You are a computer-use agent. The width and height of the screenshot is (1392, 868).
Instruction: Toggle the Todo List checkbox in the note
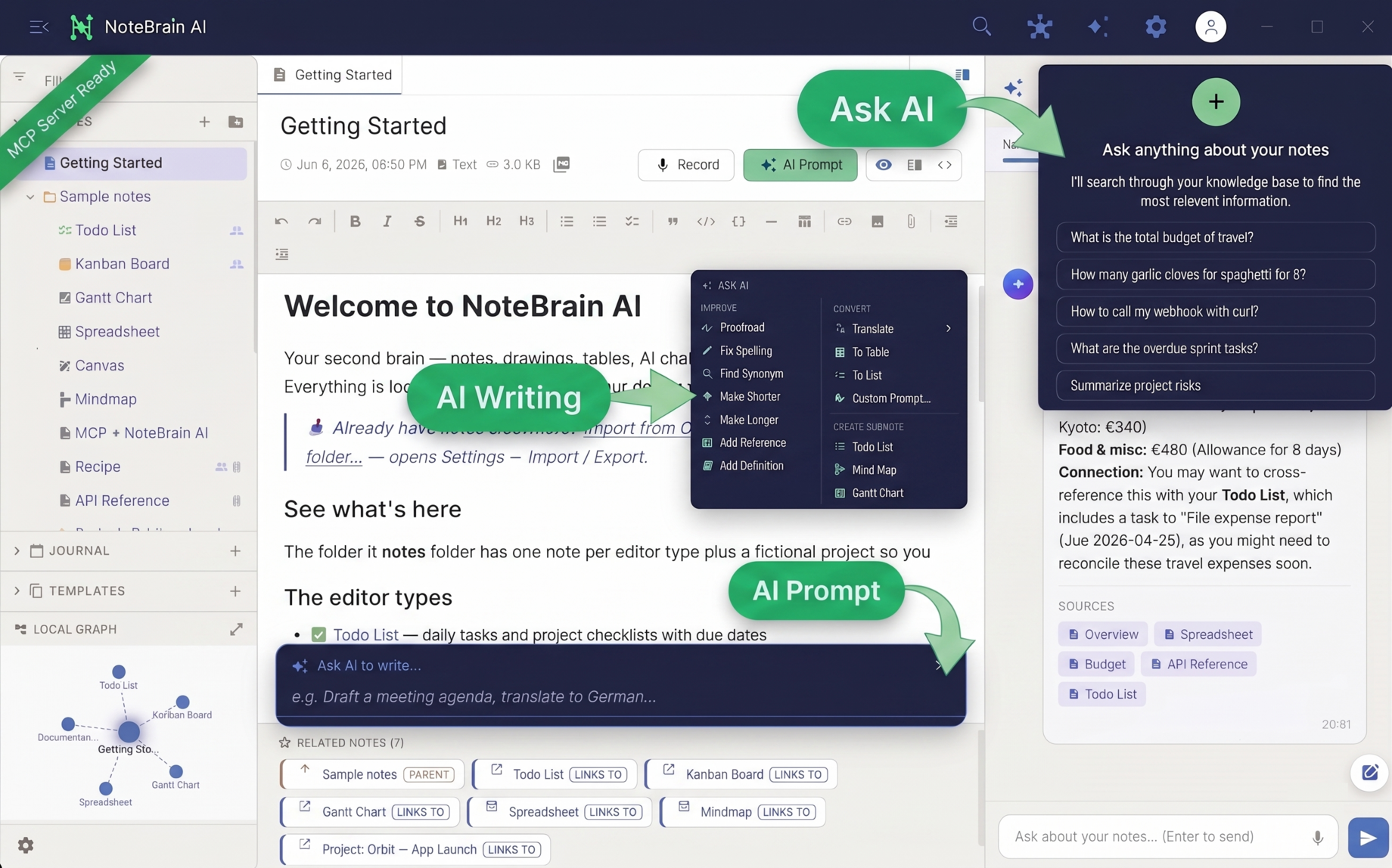point(318,635)
